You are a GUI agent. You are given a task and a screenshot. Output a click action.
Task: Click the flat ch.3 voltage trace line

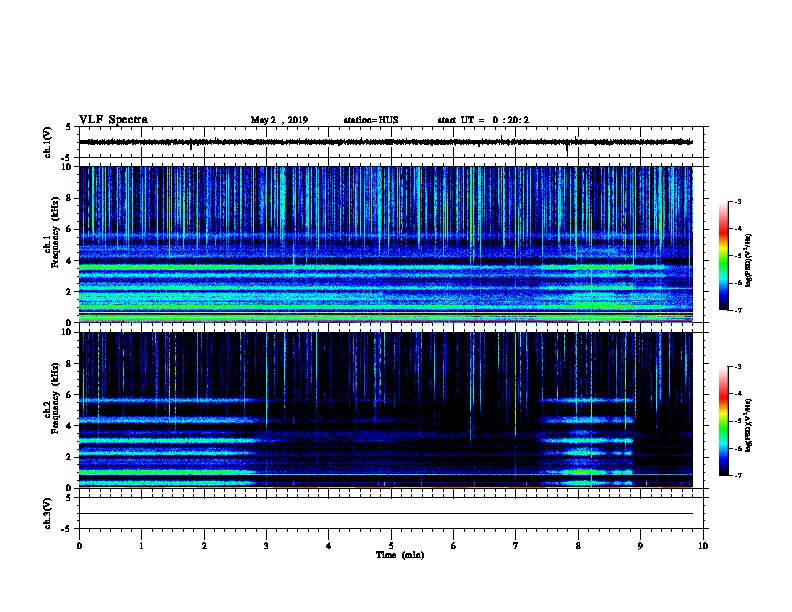[385, 514]
